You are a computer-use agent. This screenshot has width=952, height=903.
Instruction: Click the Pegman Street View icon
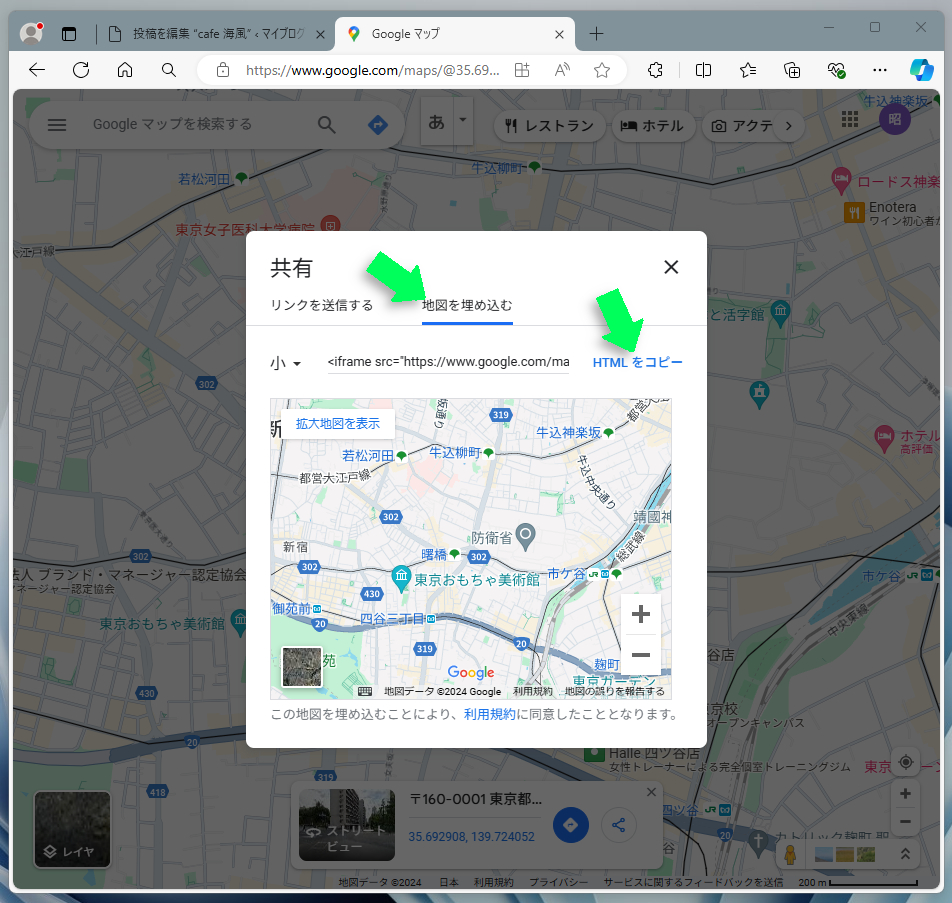(x=790, y=854)
